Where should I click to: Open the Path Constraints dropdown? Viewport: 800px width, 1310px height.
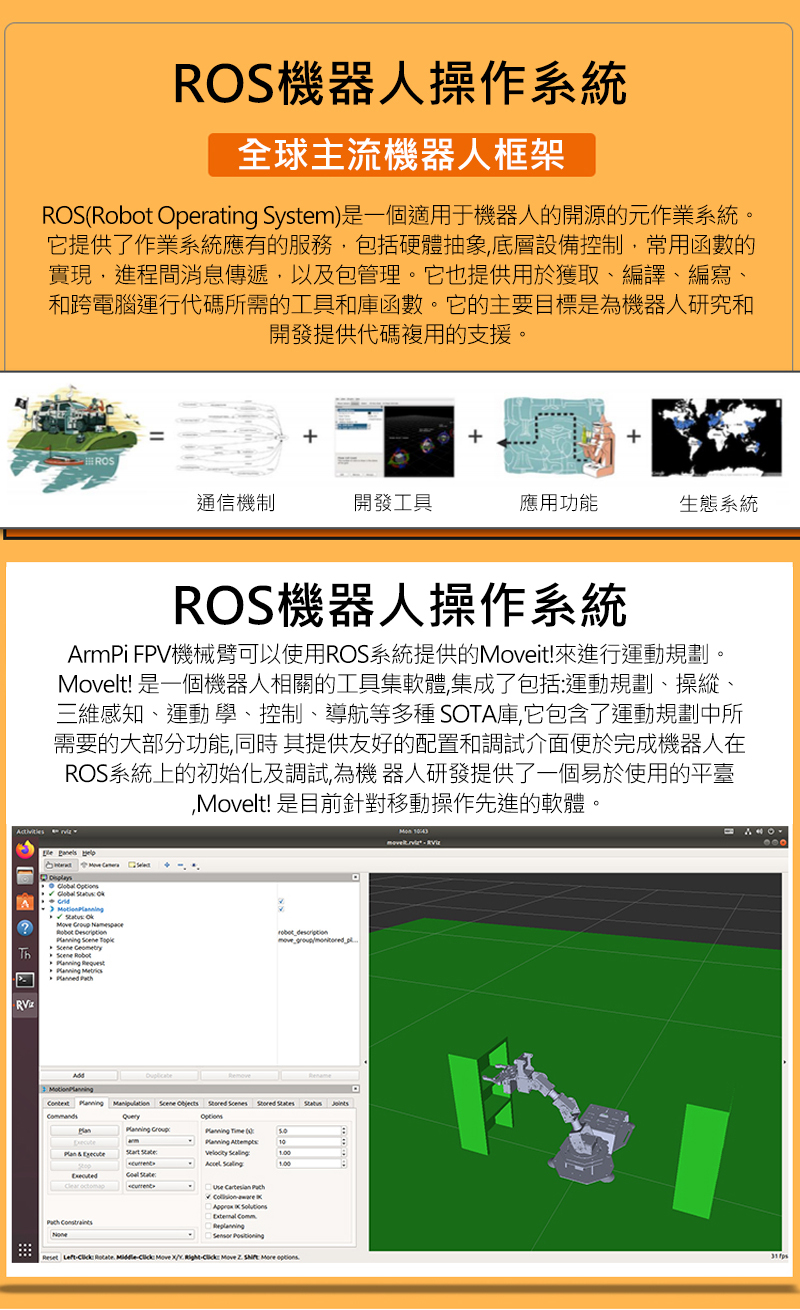click(x=120, y=1234)
